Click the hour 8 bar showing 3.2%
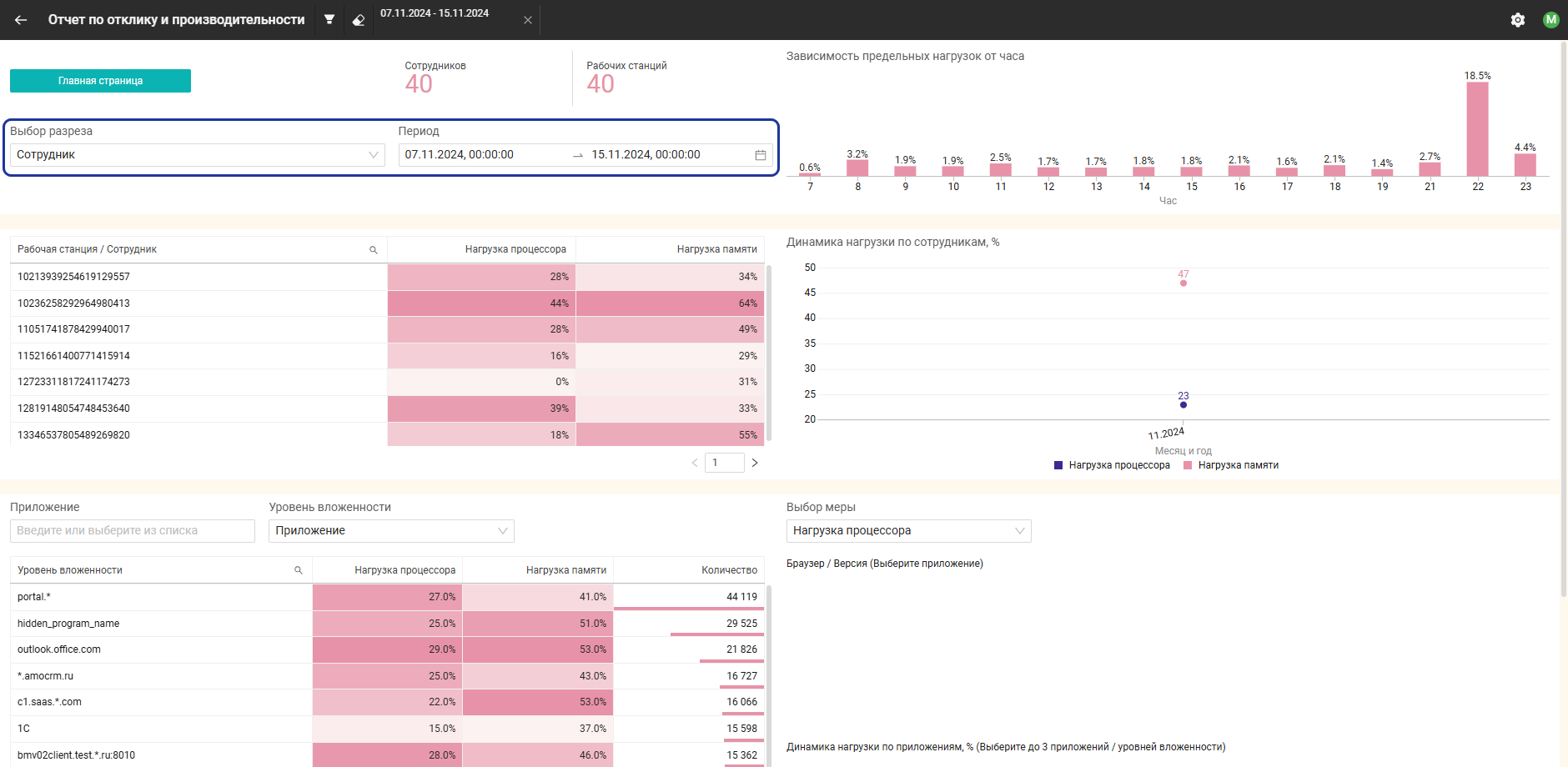This screenshot has width=1568, height=767. [857, 168]
